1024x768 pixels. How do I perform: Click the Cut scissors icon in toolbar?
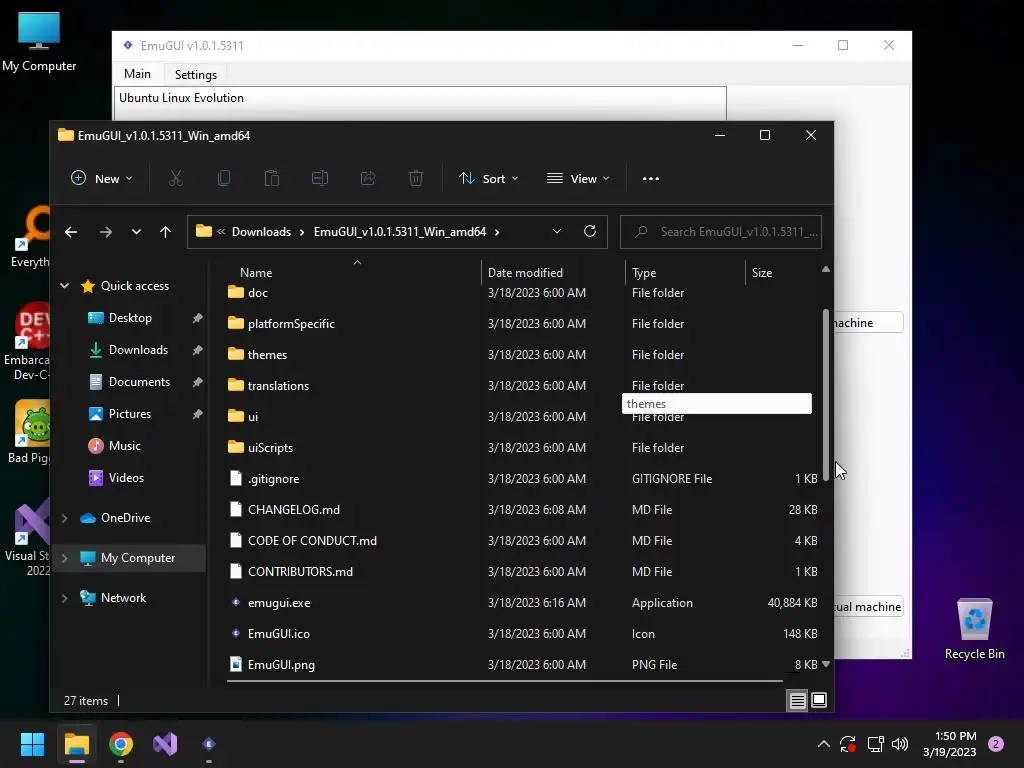(x=176, y=178)
